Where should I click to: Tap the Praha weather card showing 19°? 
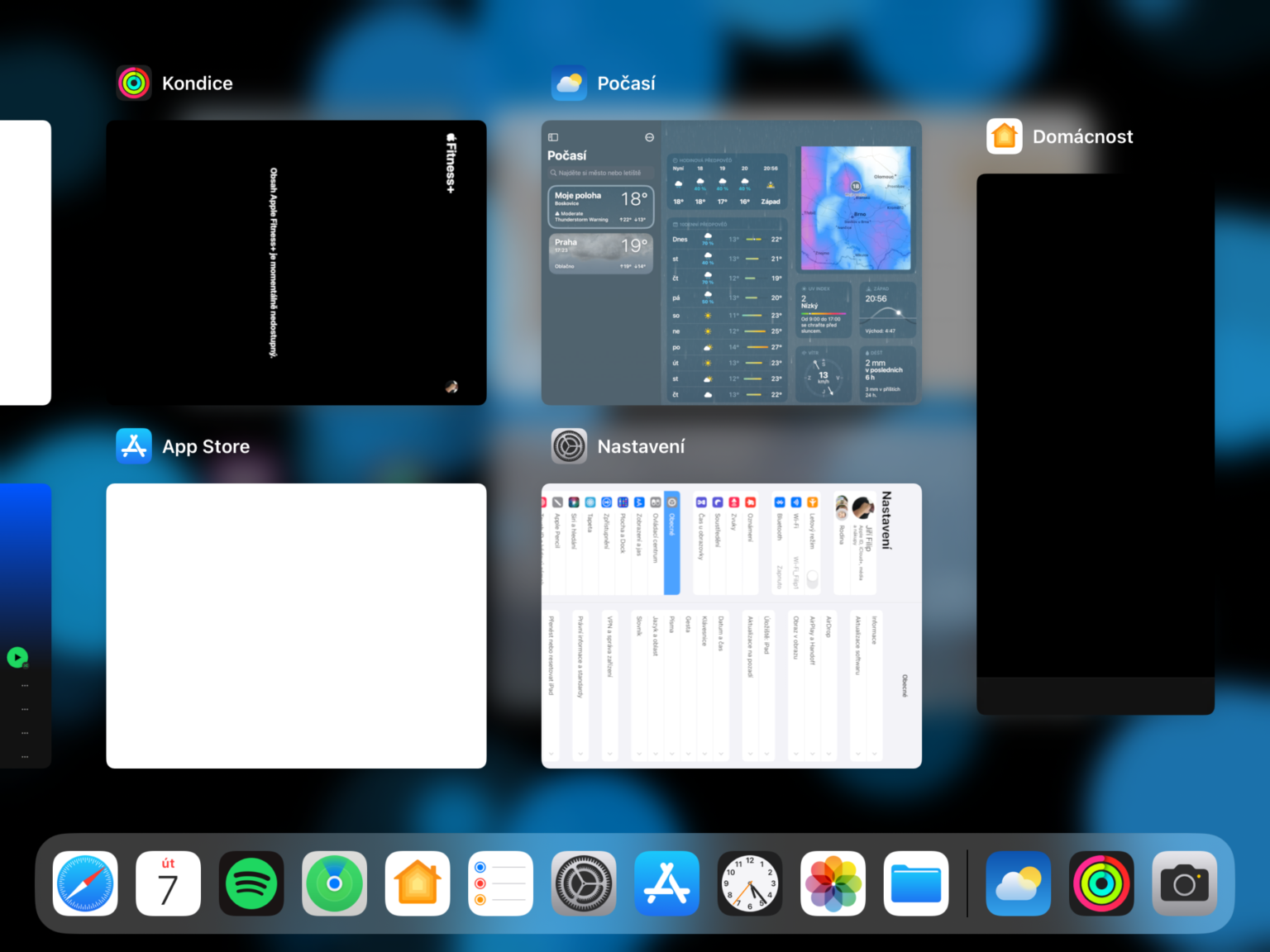601,253
